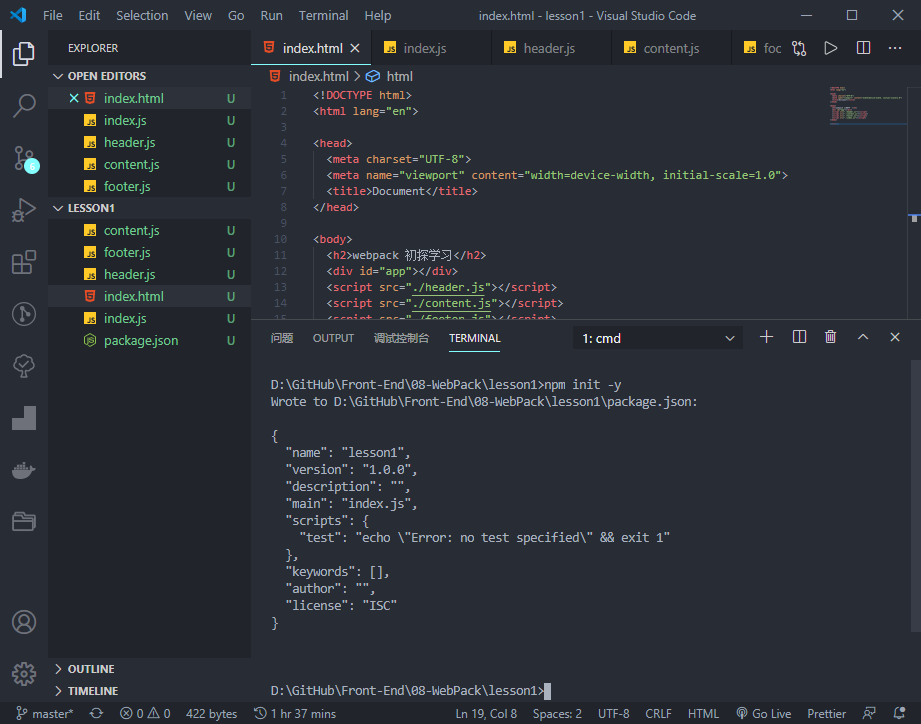Click Spaces: 2 indentation setting

pos(557,713)
